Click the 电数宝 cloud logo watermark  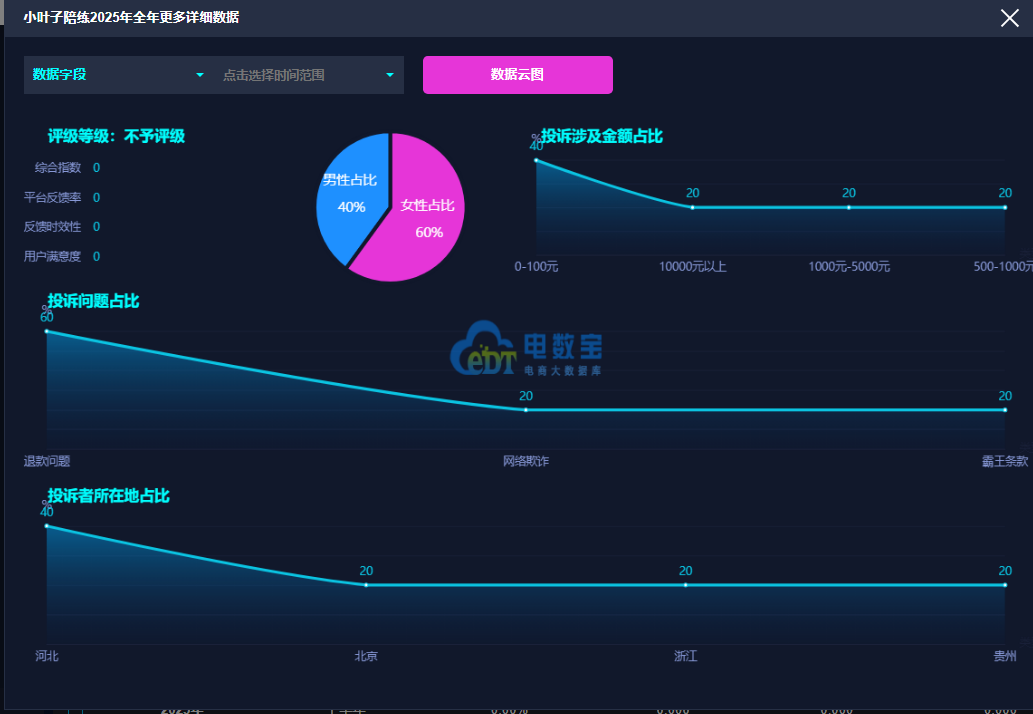click(526, 348)
